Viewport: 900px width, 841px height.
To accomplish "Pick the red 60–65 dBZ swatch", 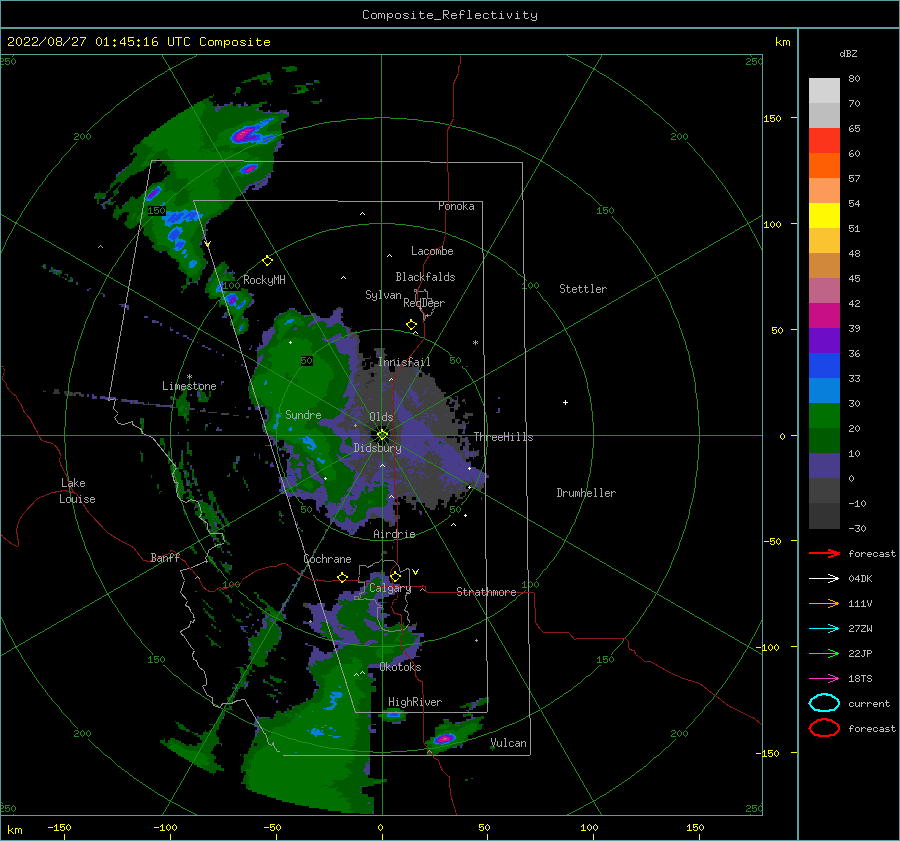I will (824, 140).
